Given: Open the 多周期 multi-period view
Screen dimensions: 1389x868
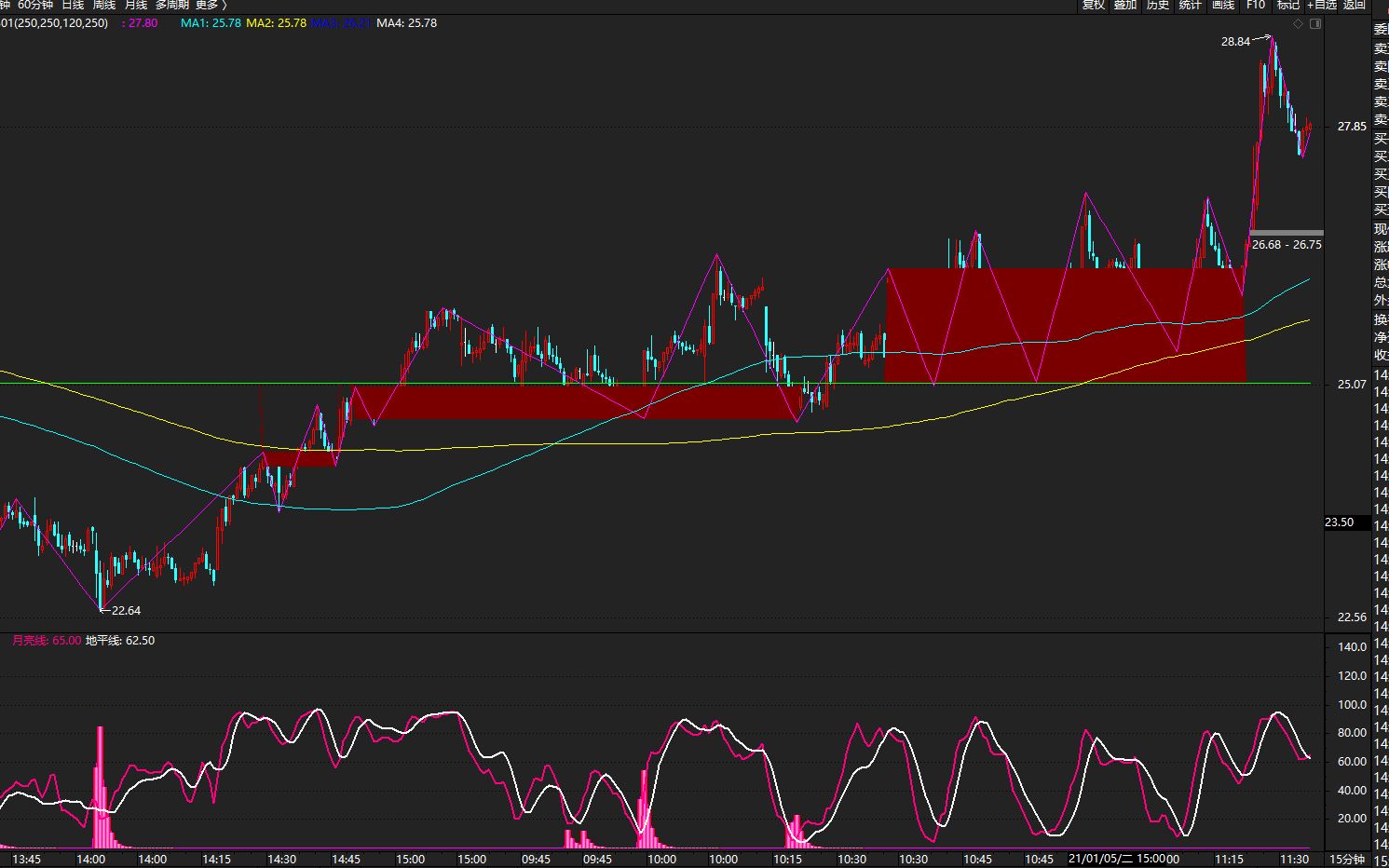Looking at the screenshot, I should [x=171, y=5].
